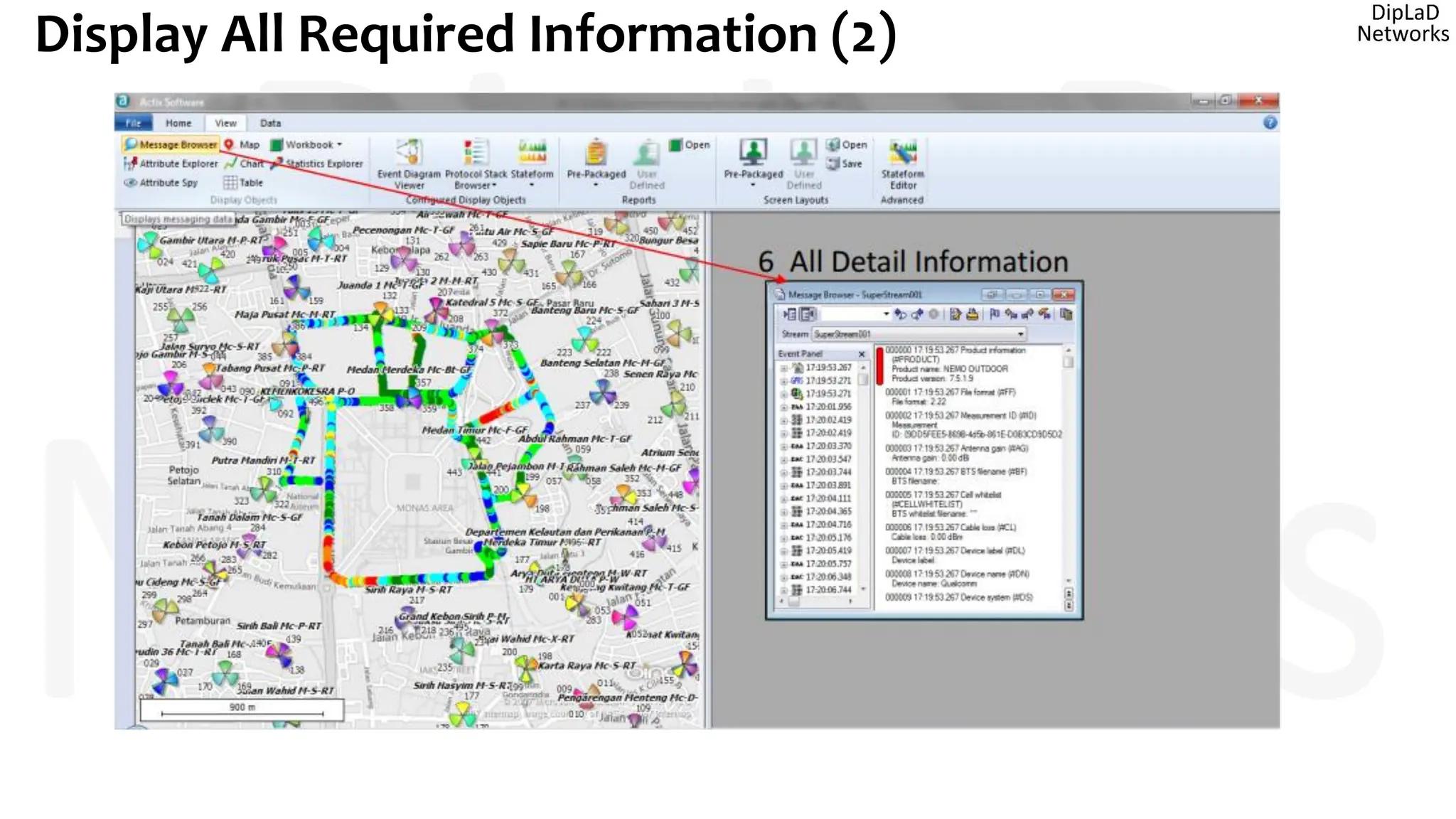1456x819 pixels.
Task: Select event 17:20:04.716
Action: click(828, 525)
